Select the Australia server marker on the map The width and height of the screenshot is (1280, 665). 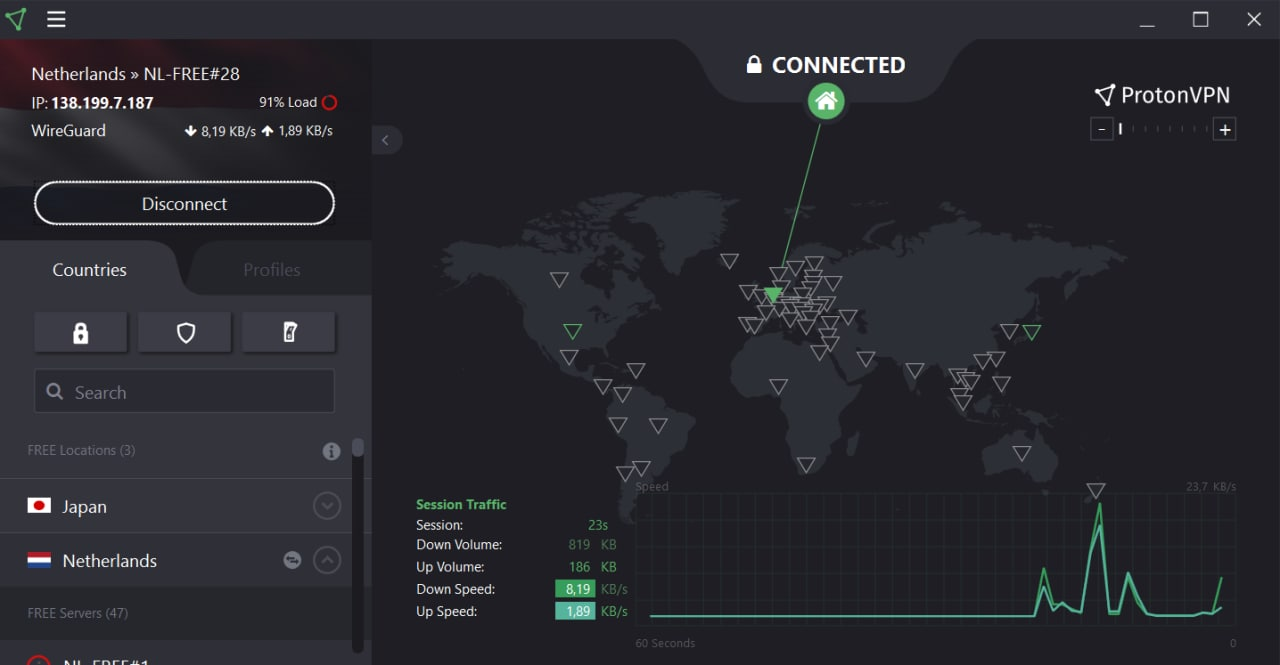click(x=1021, y=453)
